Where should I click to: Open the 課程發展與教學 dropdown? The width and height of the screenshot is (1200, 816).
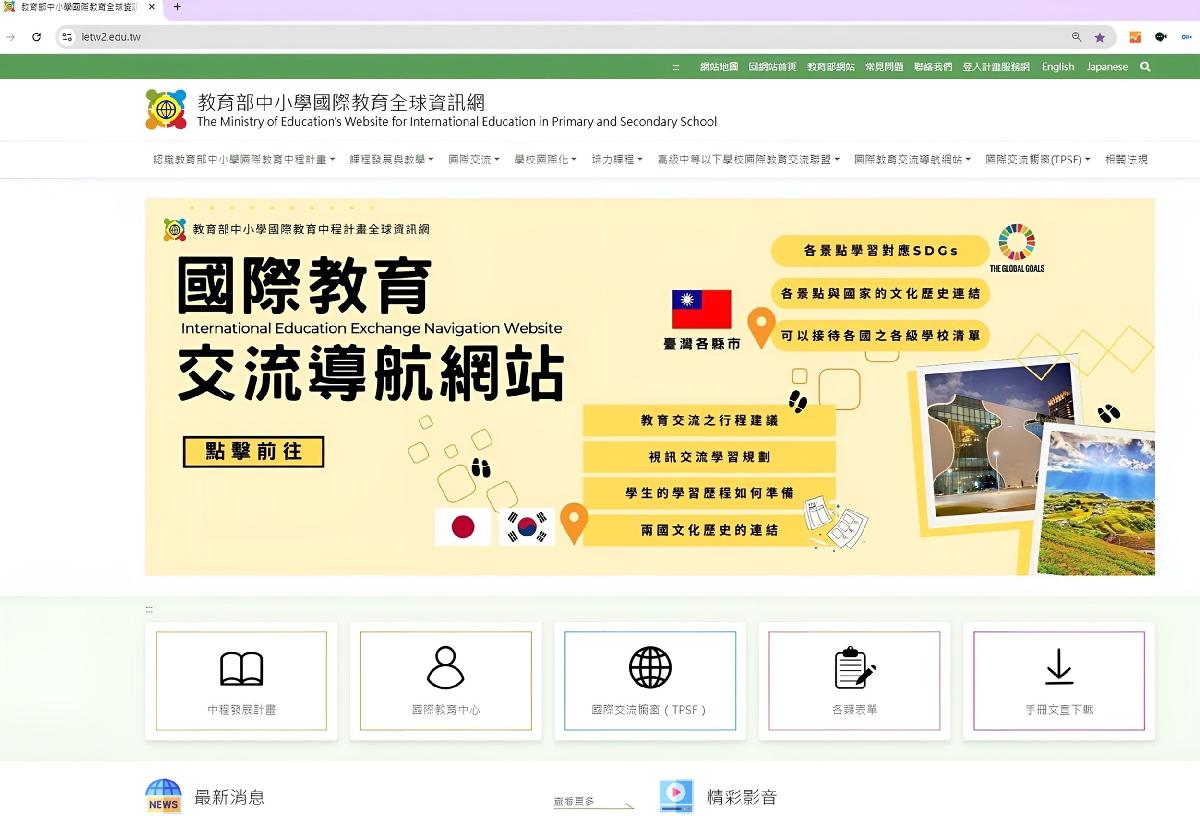[391, 160]
